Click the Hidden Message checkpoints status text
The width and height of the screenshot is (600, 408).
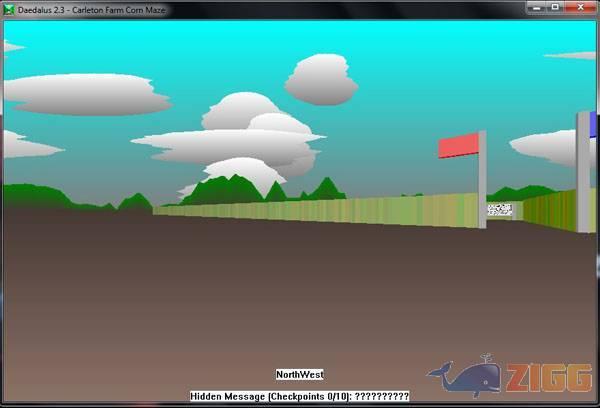click(x=300, y=397)
